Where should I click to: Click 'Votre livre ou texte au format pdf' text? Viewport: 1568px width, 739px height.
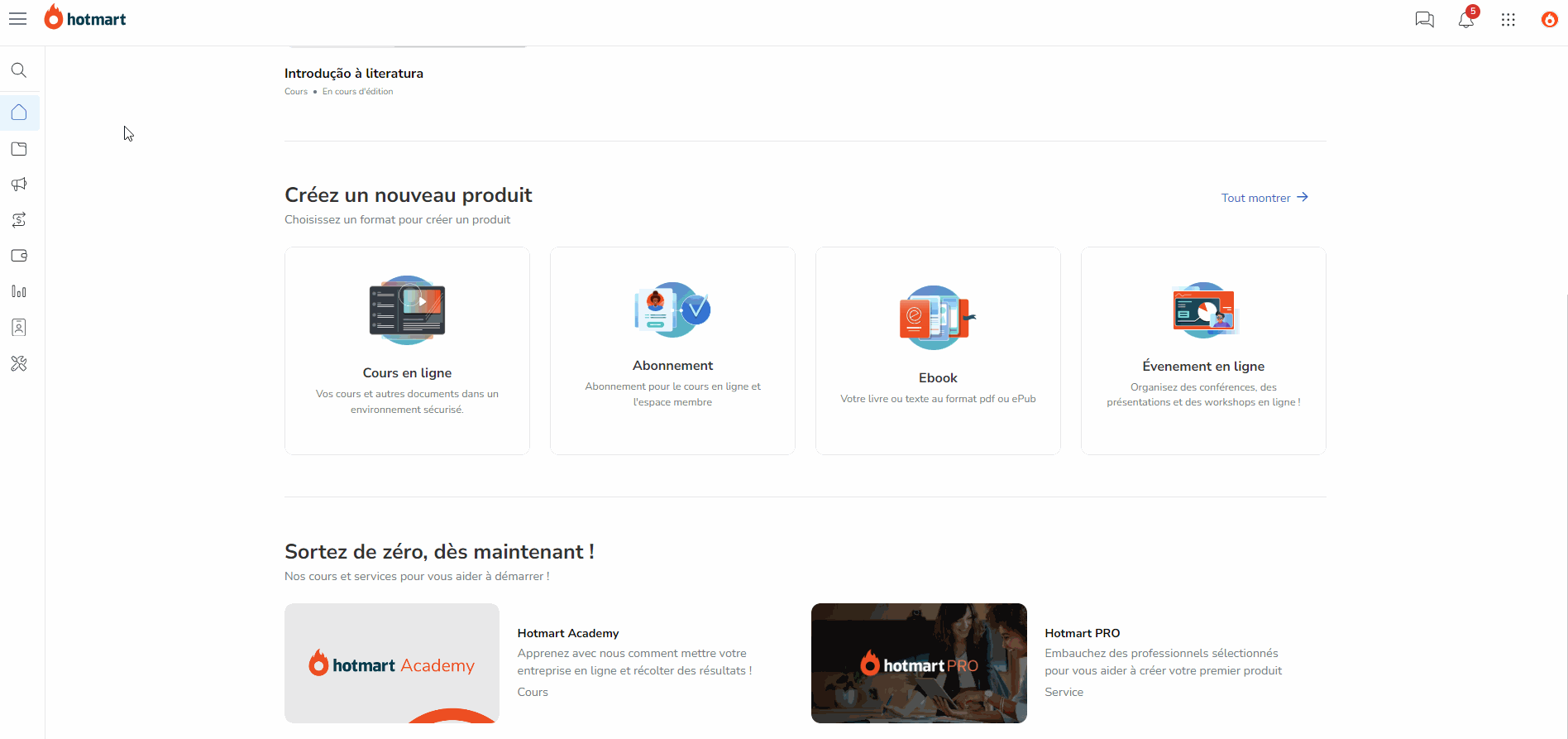pyautogui.click(x=938, y=399)
